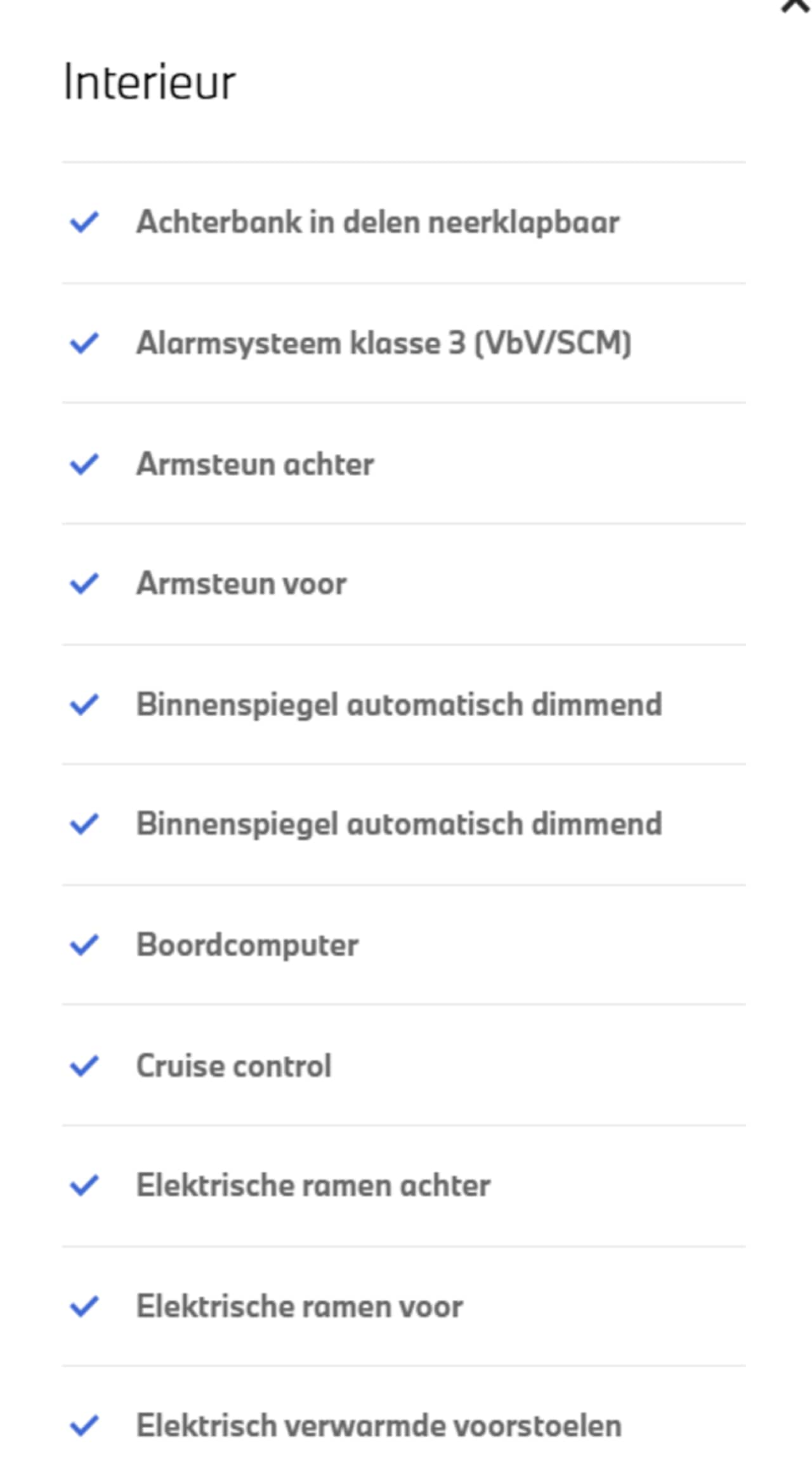
Task: Select the Elektrische ramen voor text
Action: coord(299,1306)
